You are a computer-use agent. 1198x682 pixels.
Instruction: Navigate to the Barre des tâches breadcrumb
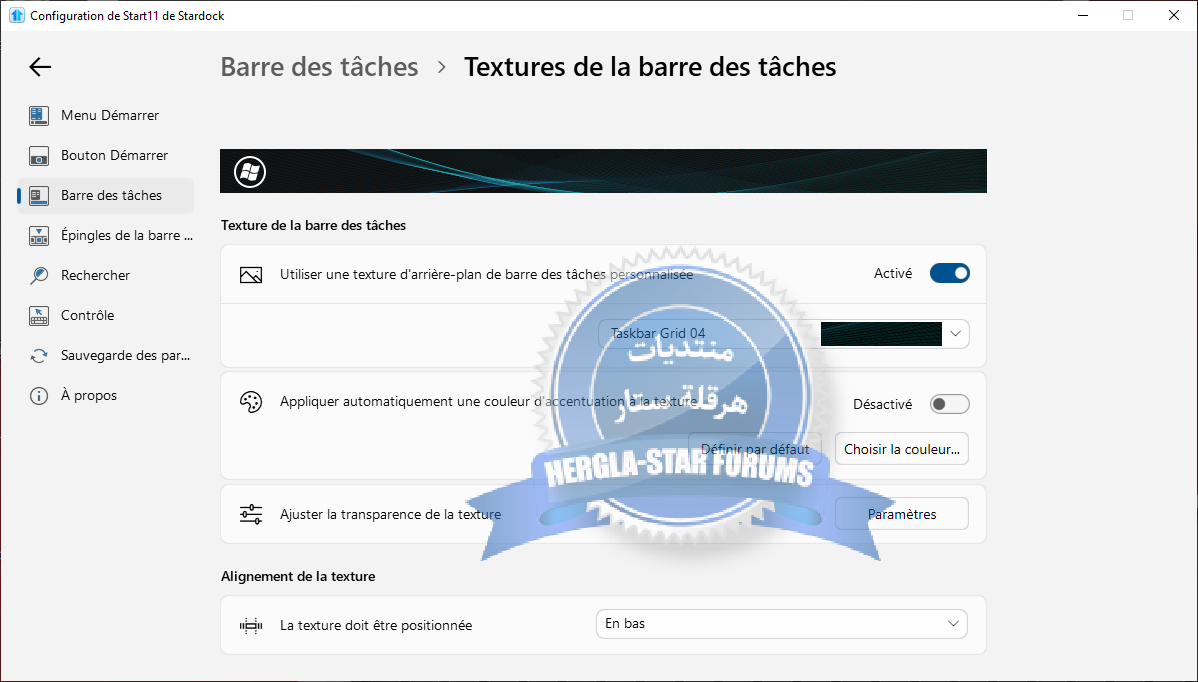(x=319, y=67)
